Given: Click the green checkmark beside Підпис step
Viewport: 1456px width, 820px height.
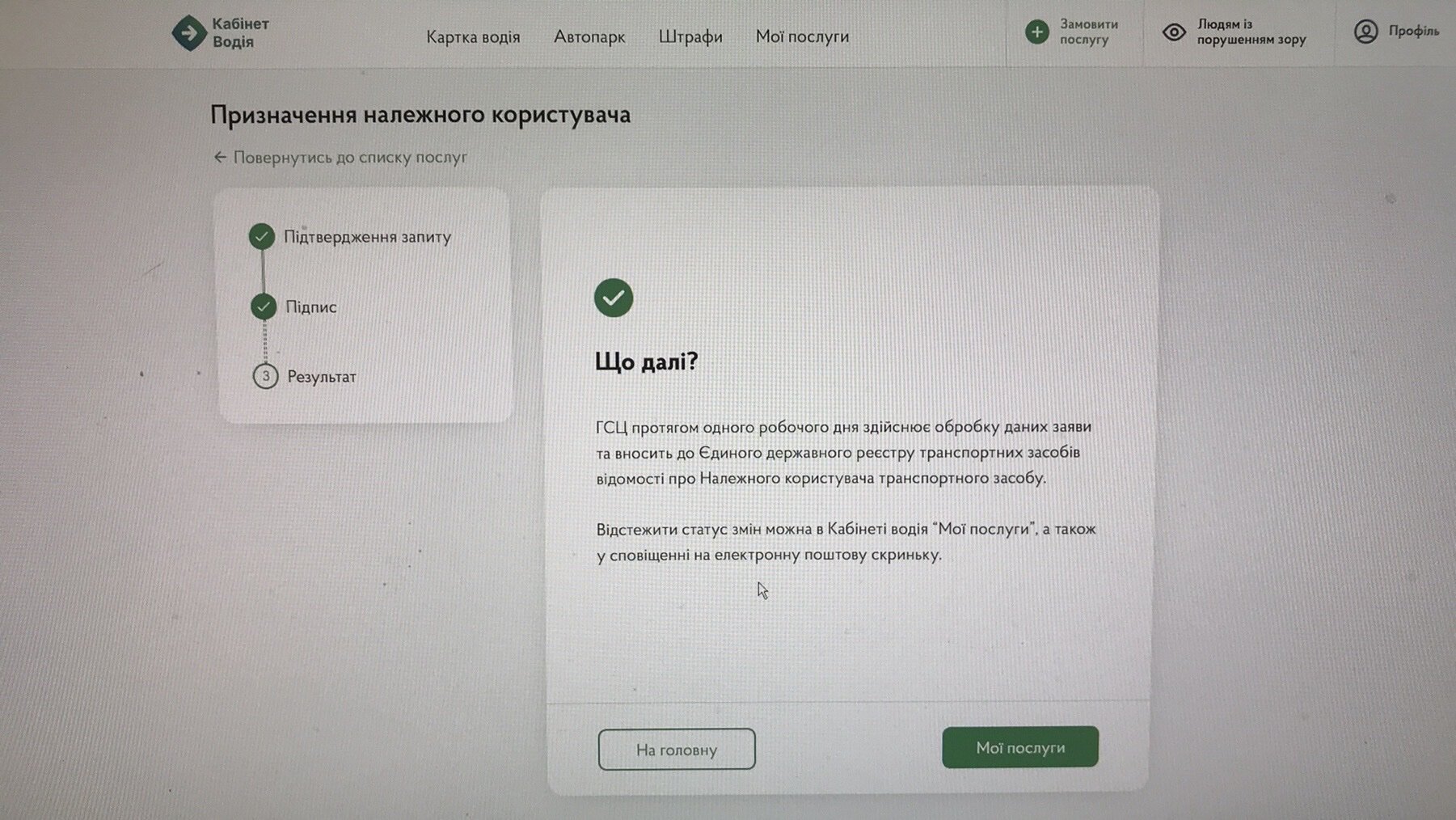Looking at the screenshot, I should tap(263, 306).
